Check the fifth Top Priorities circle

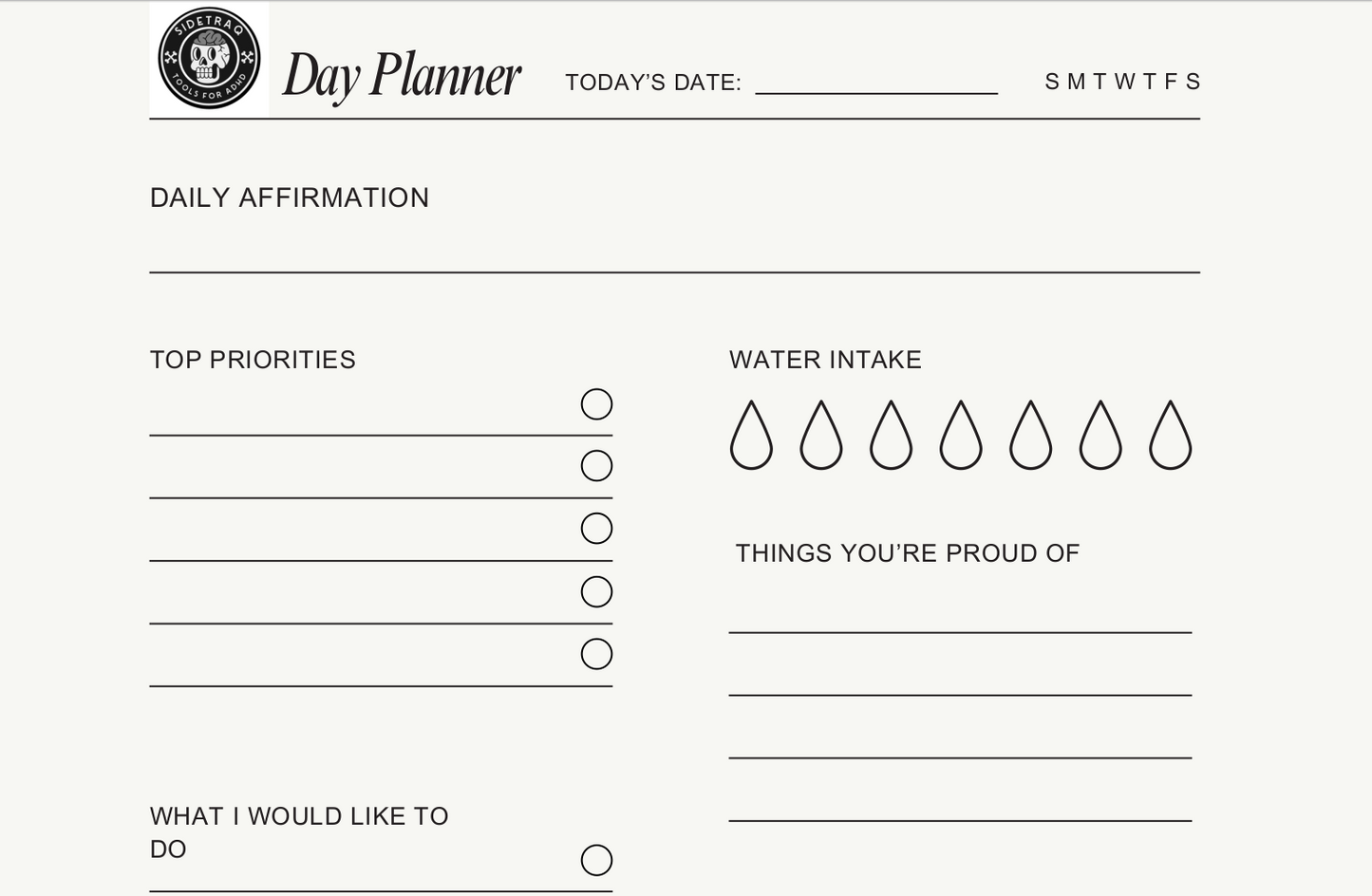[596, 654]
